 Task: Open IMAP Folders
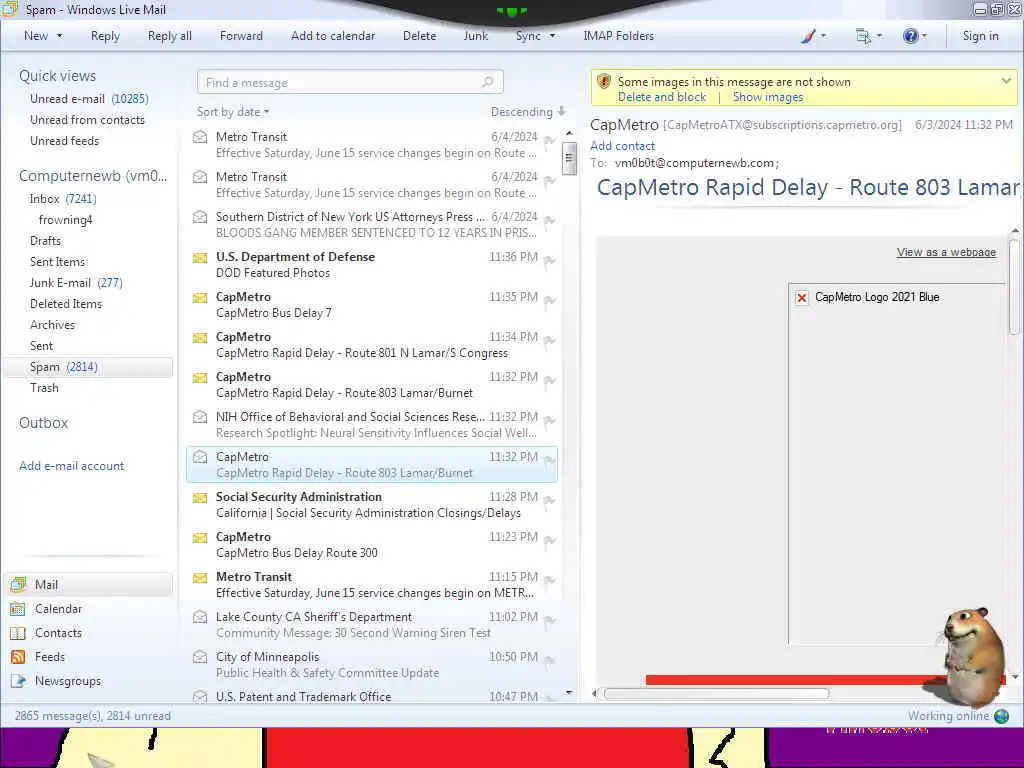pyautogui.click(x=618, y=36)
